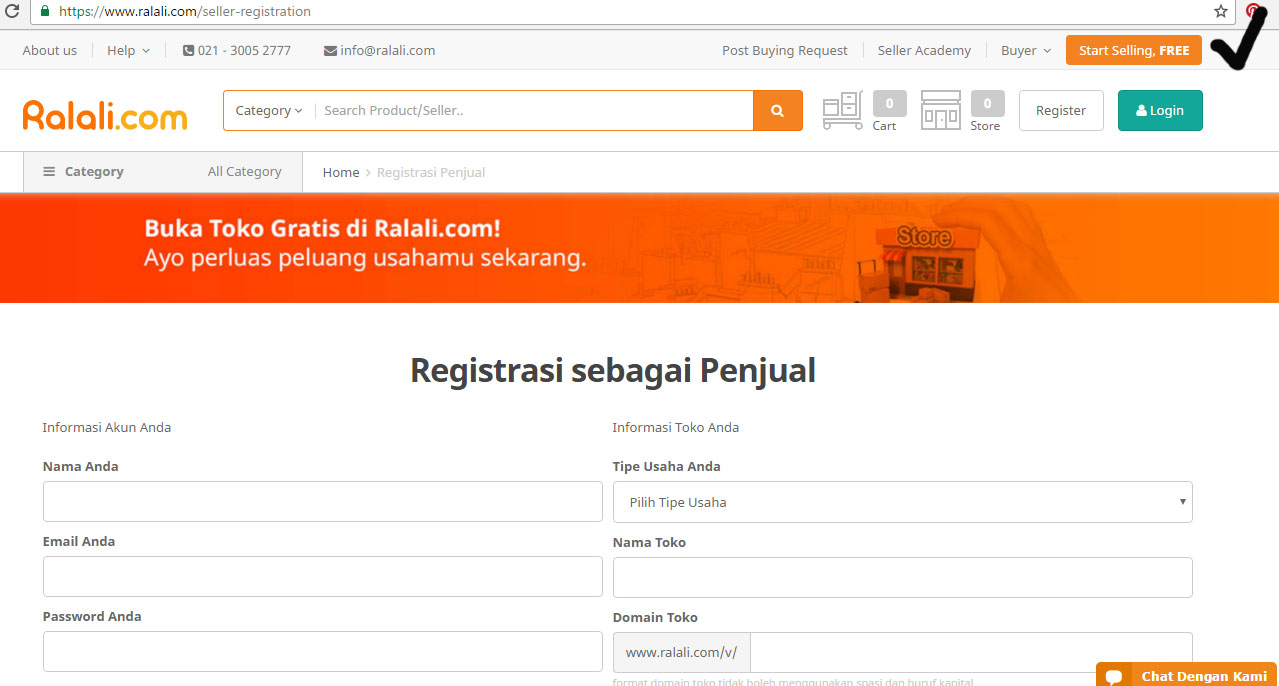Expand the Buyer dropdown menu
The width and height of the screenshot is (1279, 686).
click(1025, 50)
